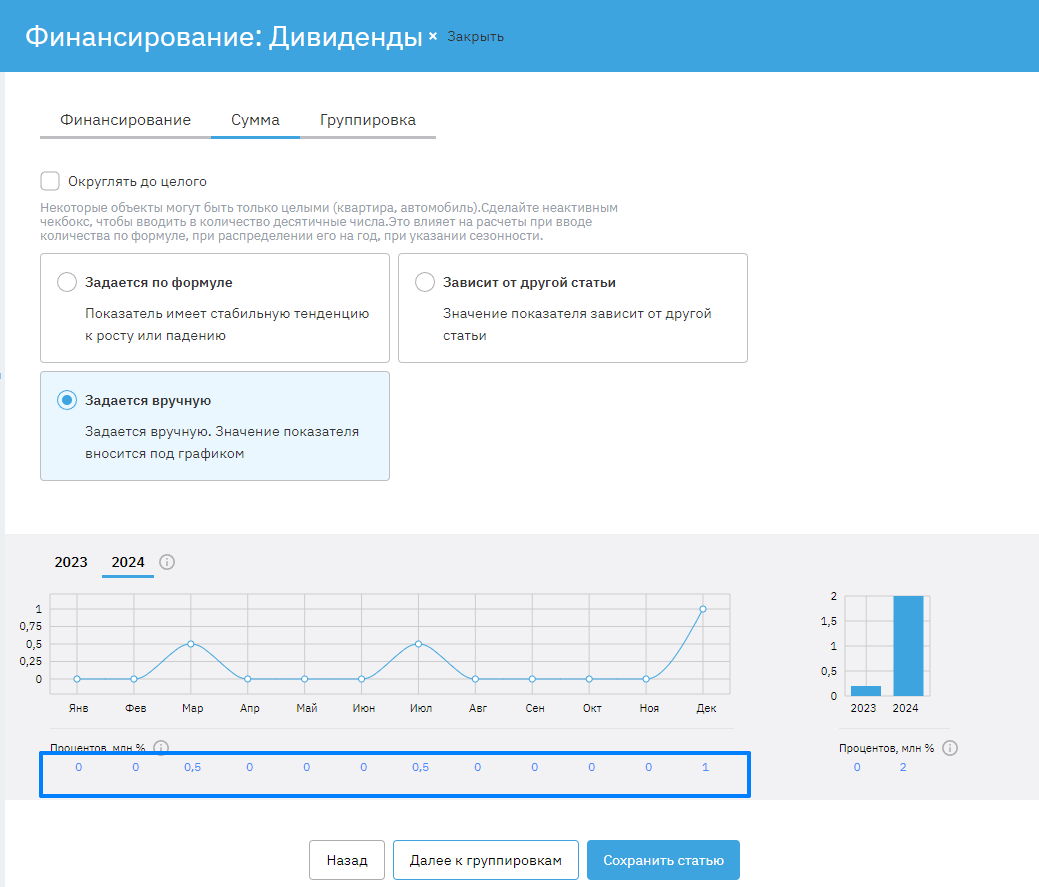The width and height of the screenshot is (1039, 887).
Task: Switch to the Финансирование tab
Action: click(x=125, y=120)
